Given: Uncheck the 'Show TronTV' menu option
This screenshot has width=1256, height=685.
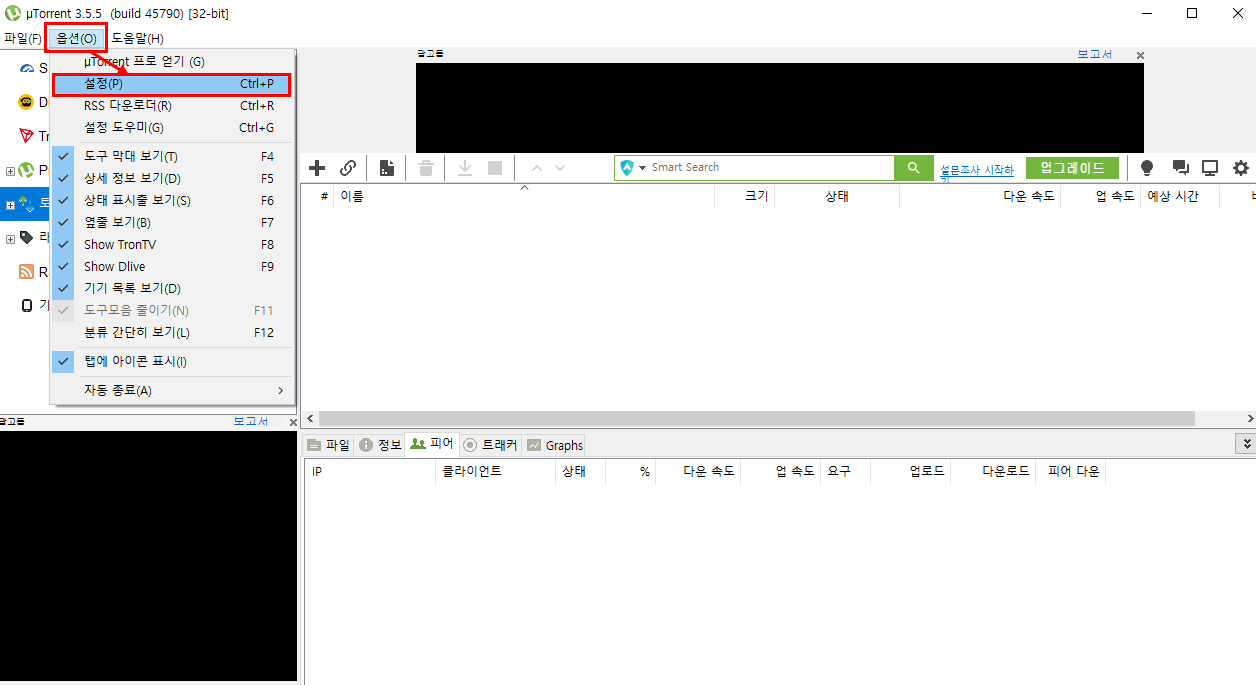Looking at the screenshot, I should tap(173, 244).
